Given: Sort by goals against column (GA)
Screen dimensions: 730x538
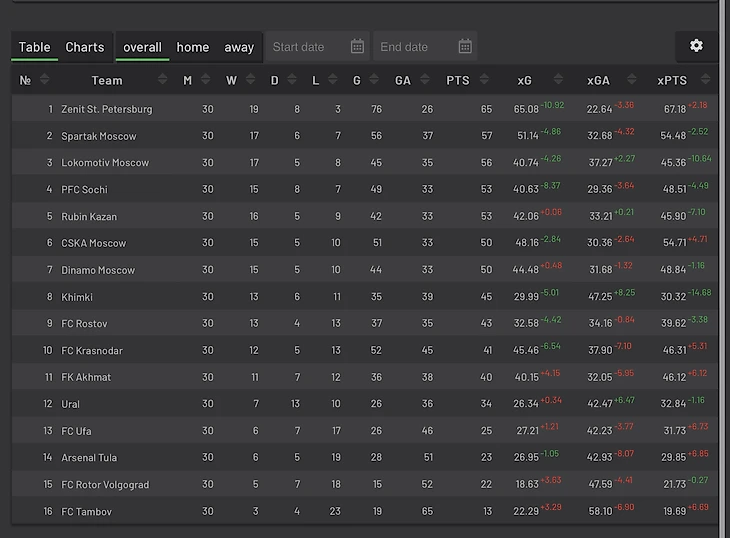Looking at the screenshot, I should tap(429, 80).
